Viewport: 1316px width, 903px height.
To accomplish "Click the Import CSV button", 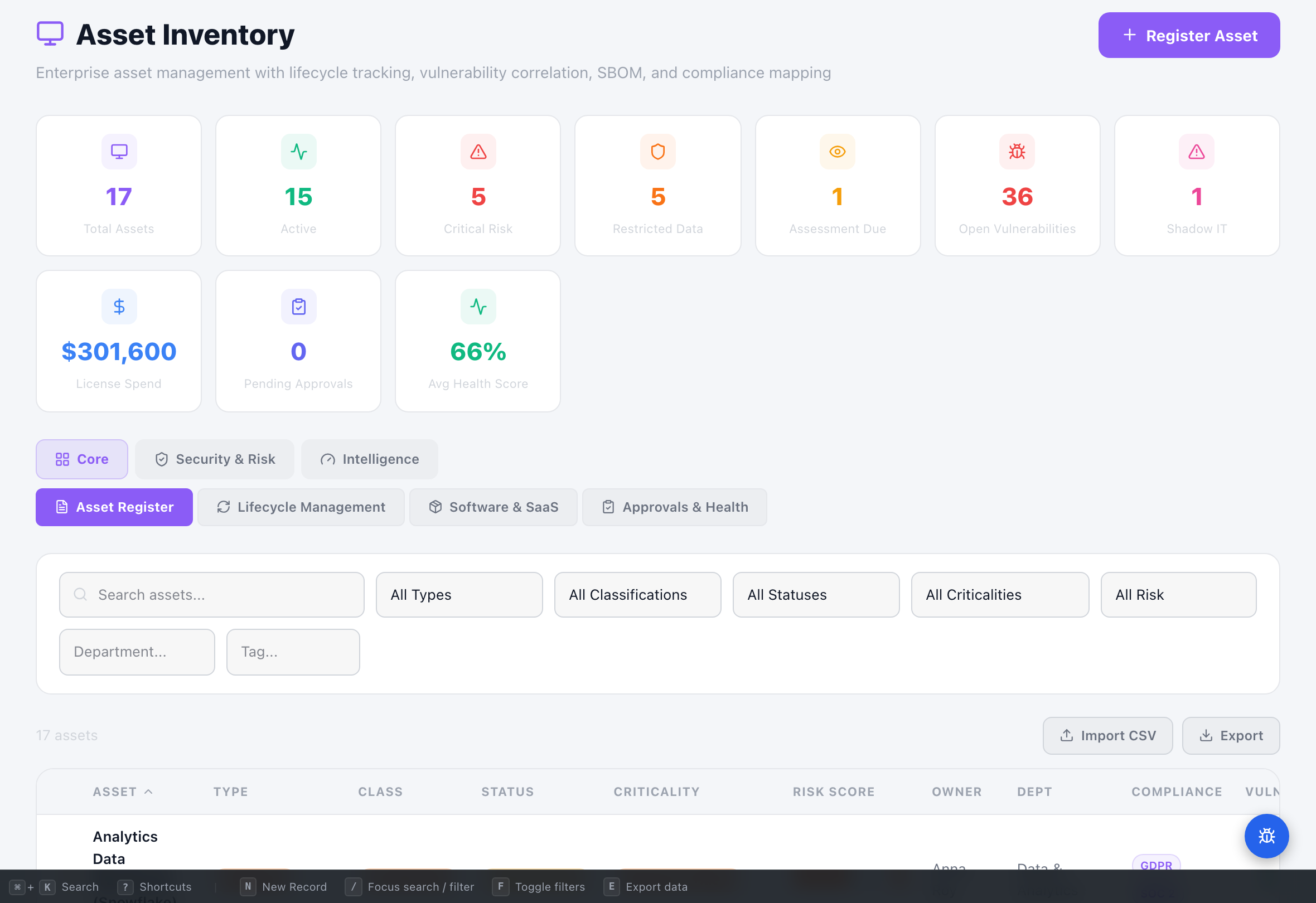I will tap(1107, 735).
